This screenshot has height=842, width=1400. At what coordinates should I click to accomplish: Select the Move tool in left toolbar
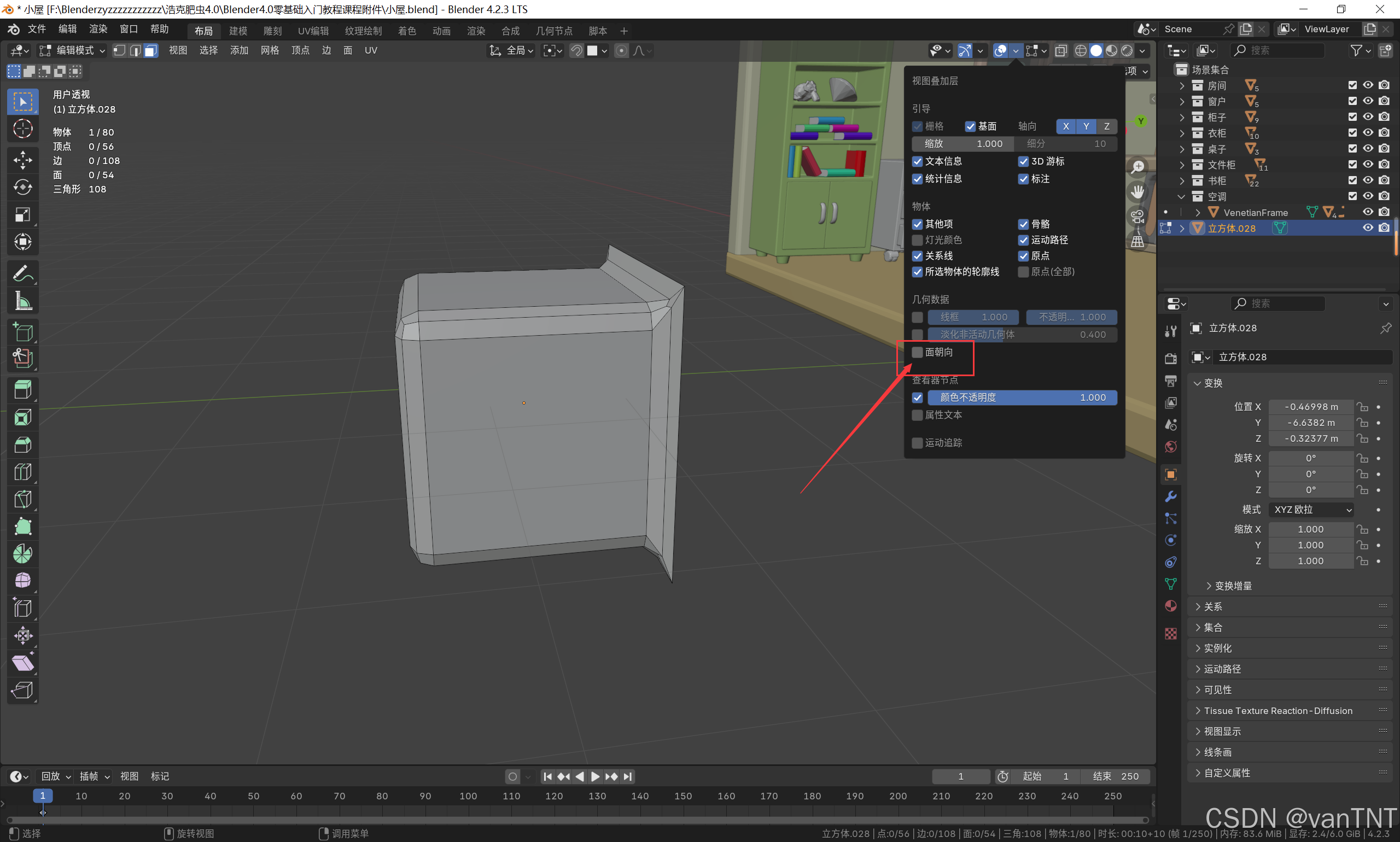click(23, 160)
